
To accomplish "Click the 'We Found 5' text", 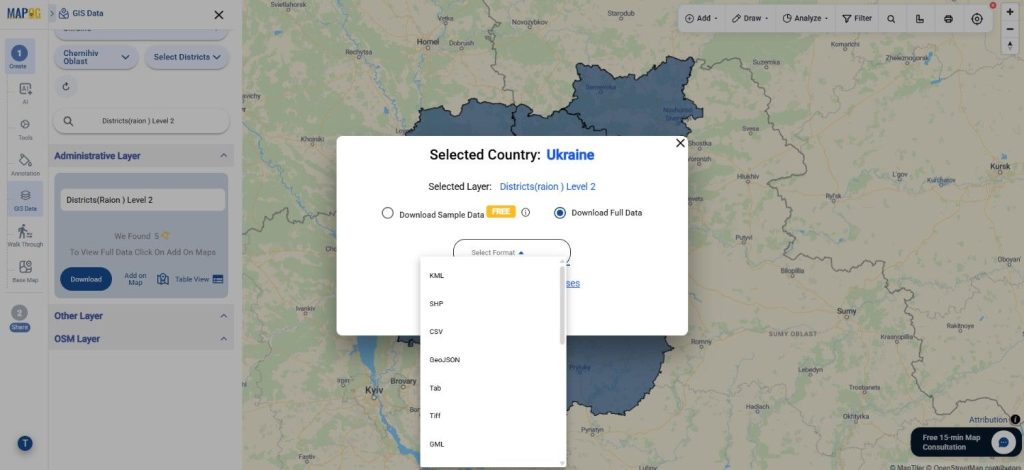I will click(x=137, y=236).
